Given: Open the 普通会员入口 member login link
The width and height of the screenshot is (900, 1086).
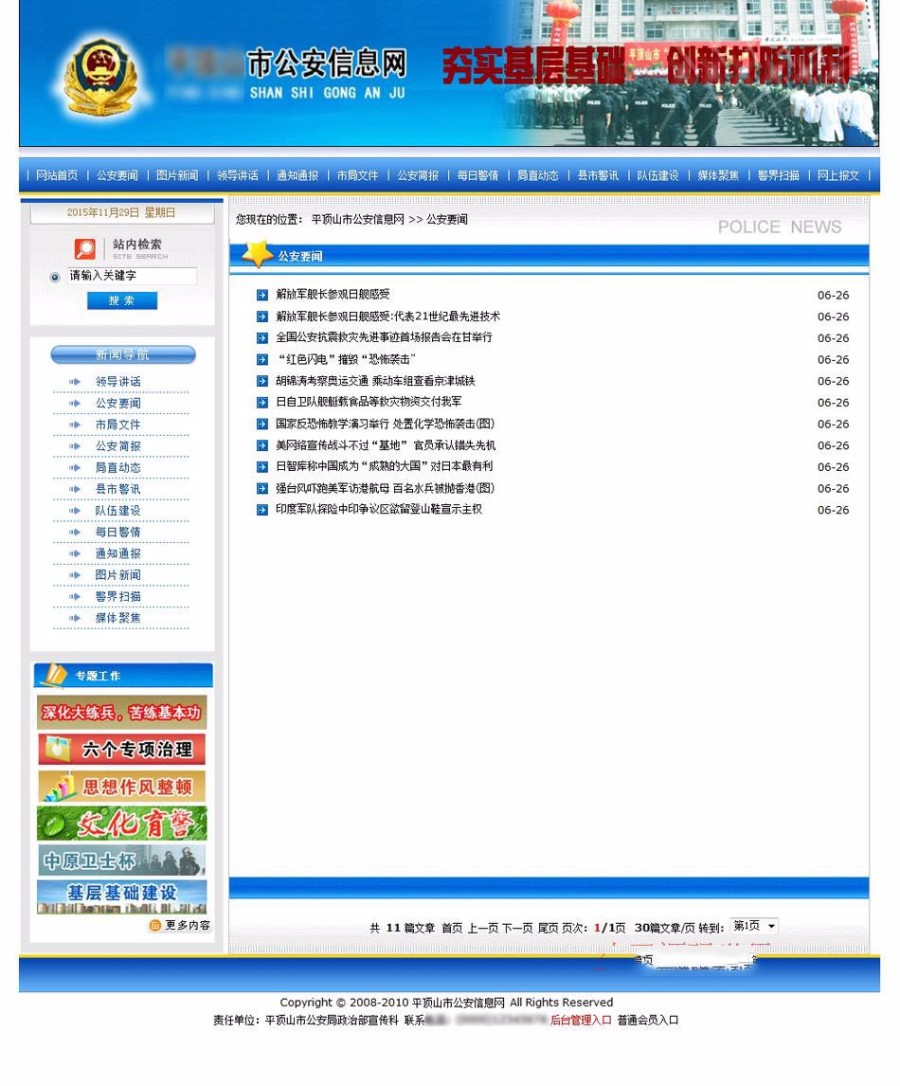Looking at the screenshot, I should click(648, 1020).
